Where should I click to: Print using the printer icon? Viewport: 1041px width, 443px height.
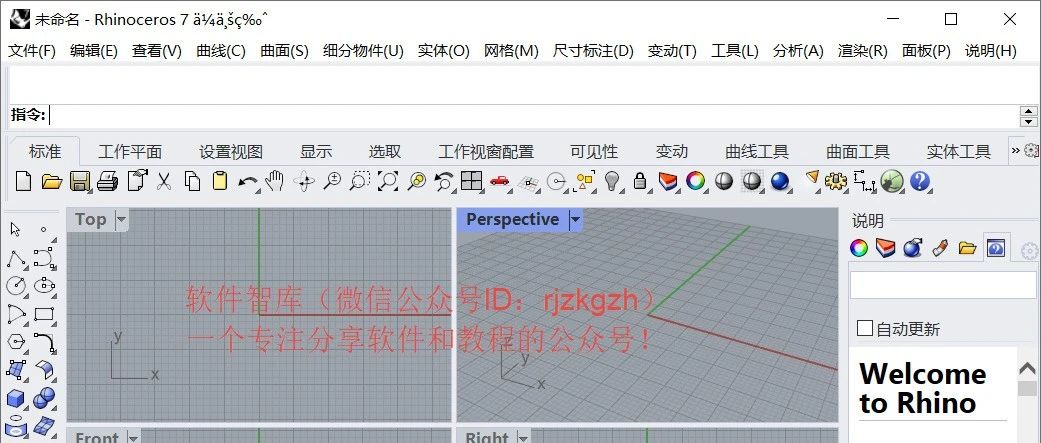[108, 181]
